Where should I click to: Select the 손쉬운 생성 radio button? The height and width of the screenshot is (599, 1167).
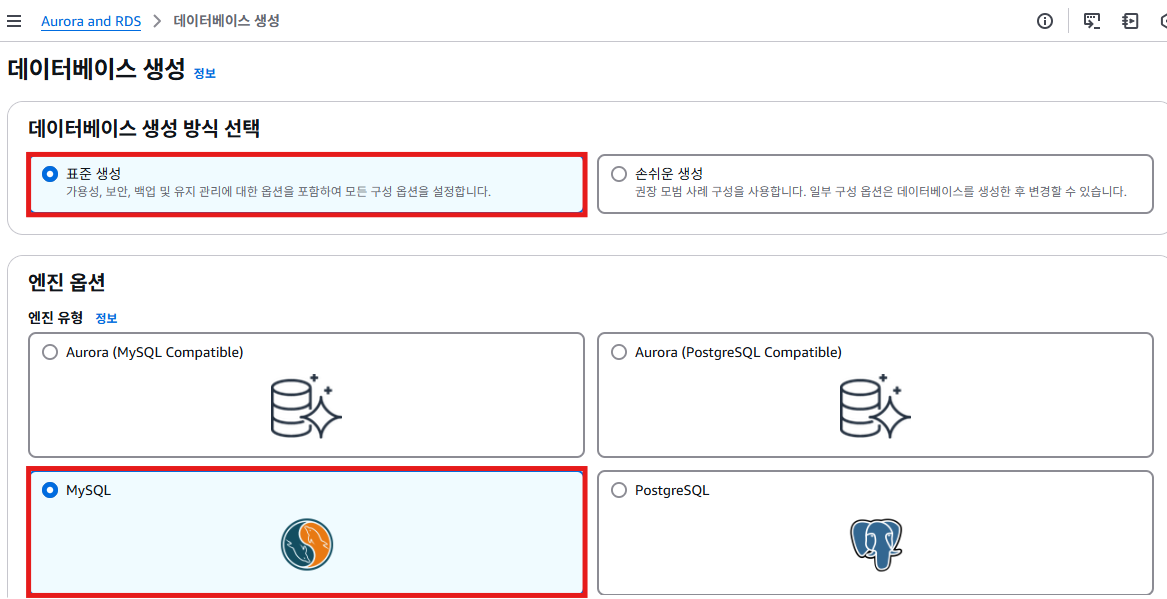(618, 174)
